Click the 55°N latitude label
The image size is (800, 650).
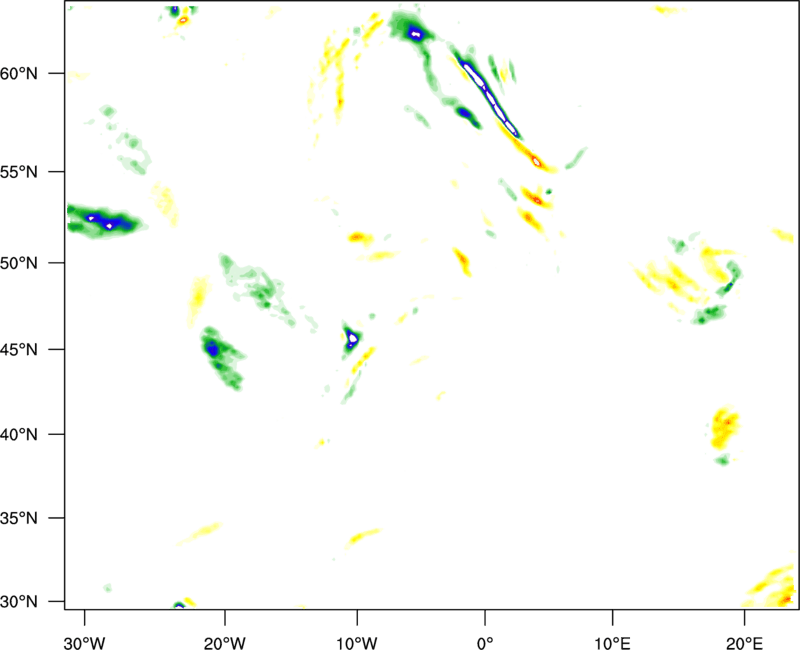(19, 172)
